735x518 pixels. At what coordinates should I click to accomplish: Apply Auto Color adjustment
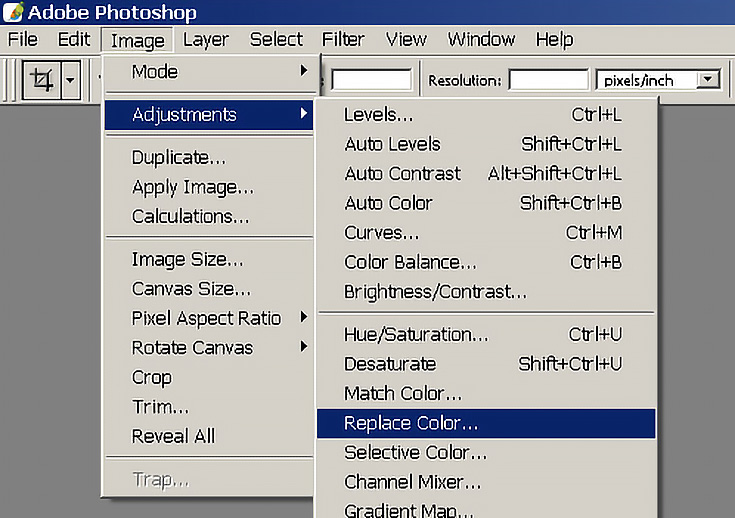tap(486, 203)
